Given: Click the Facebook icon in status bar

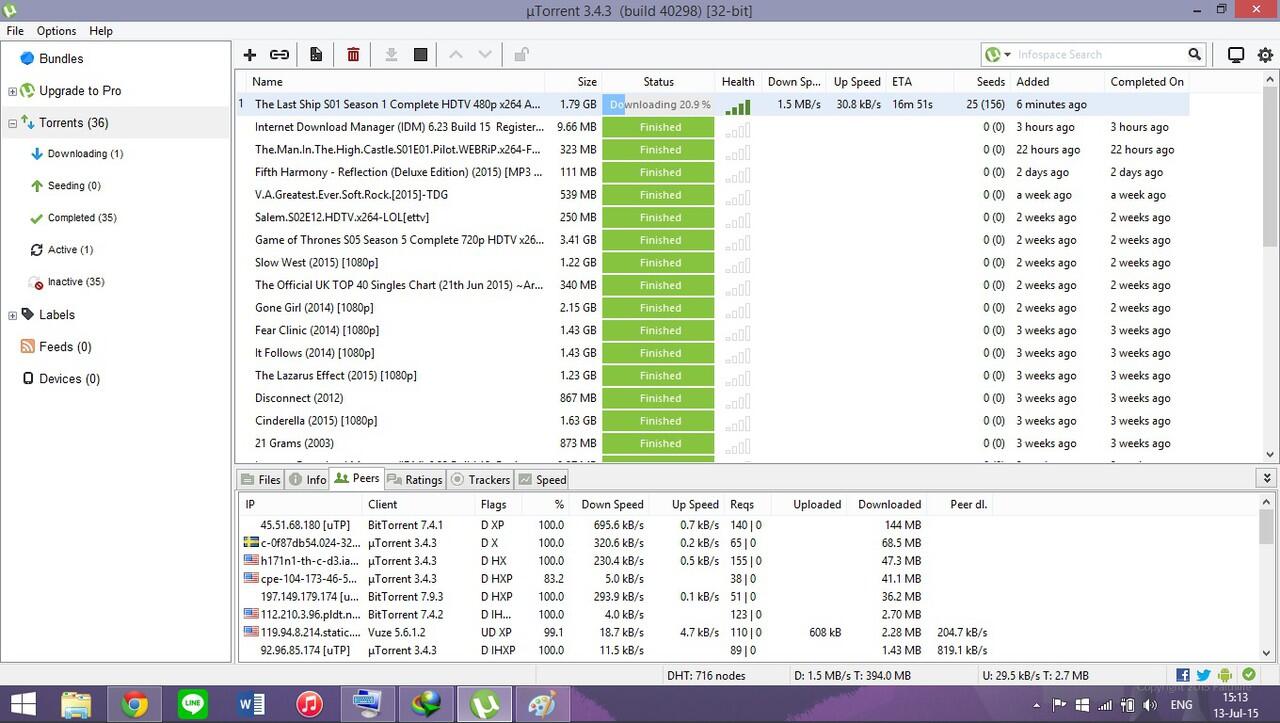Looking at the screenshot, I should tap(1183, 676).
